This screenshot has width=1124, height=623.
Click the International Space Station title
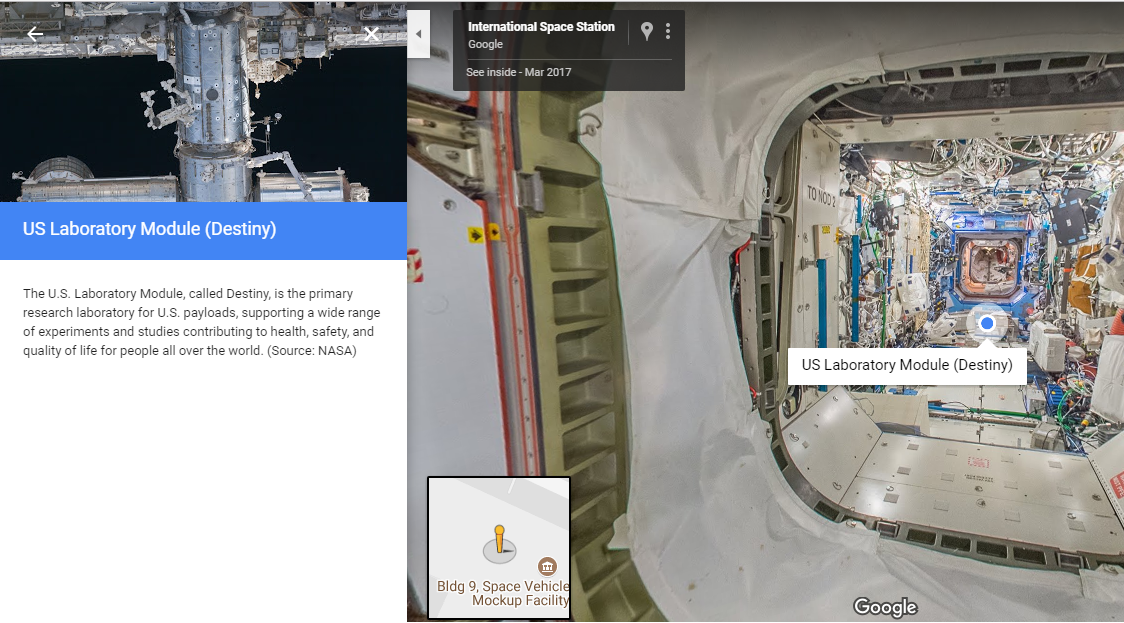coord(541,27)
